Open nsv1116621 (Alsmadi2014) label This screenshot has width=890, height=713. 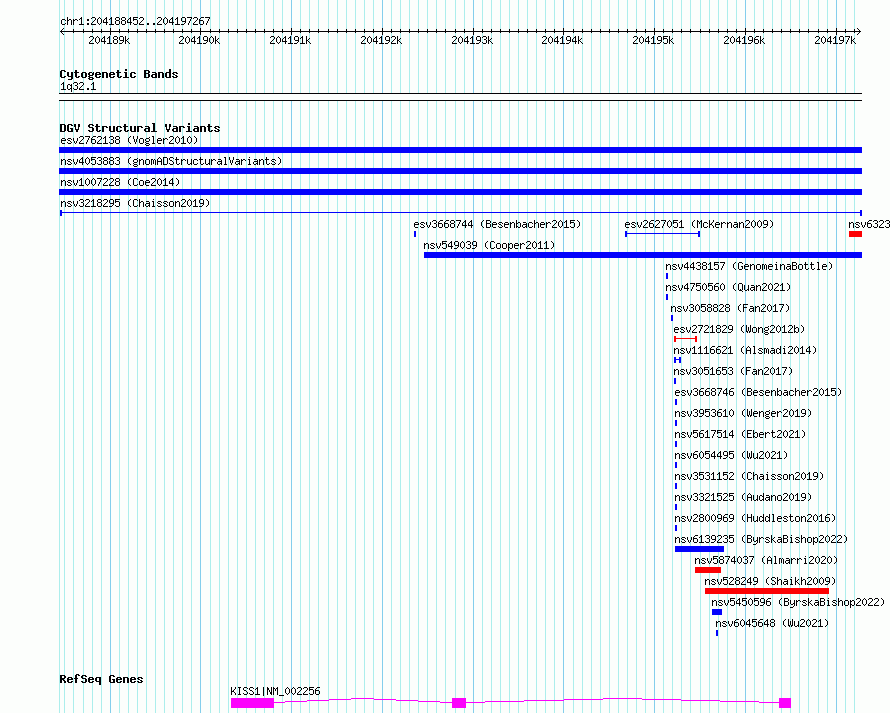[745, 350]
